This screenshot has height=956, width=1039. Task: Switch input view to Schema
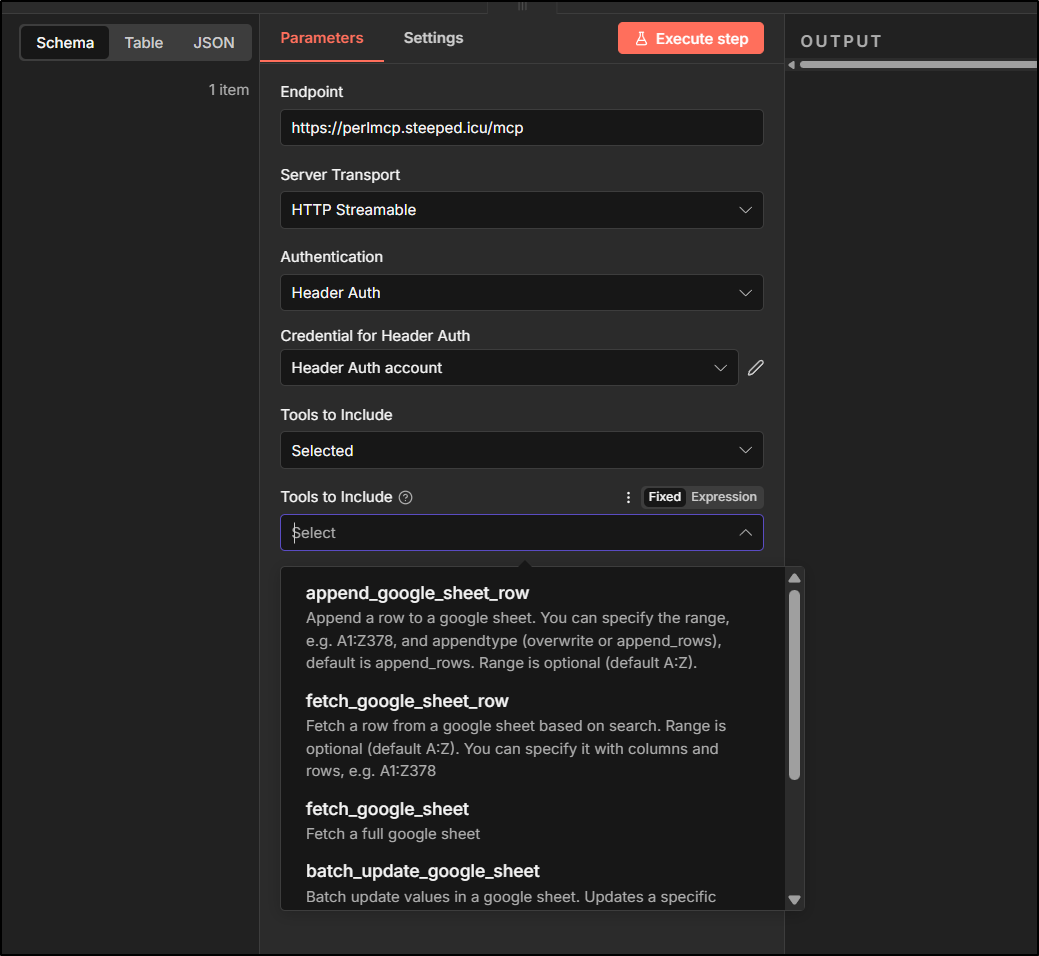tap(65, 43)
